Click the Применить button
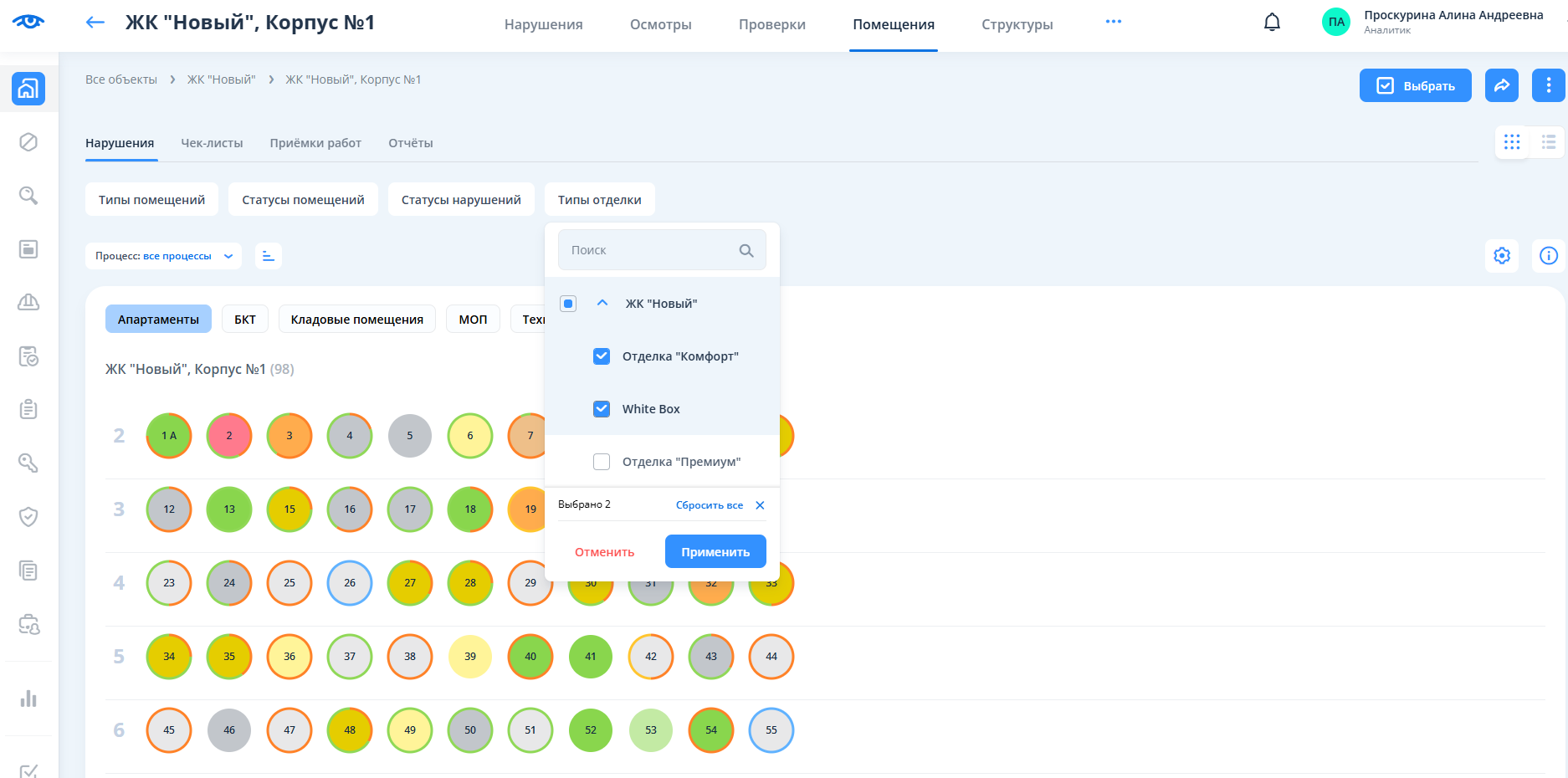Screen dimensions: 1568x778 click(715, 552)
